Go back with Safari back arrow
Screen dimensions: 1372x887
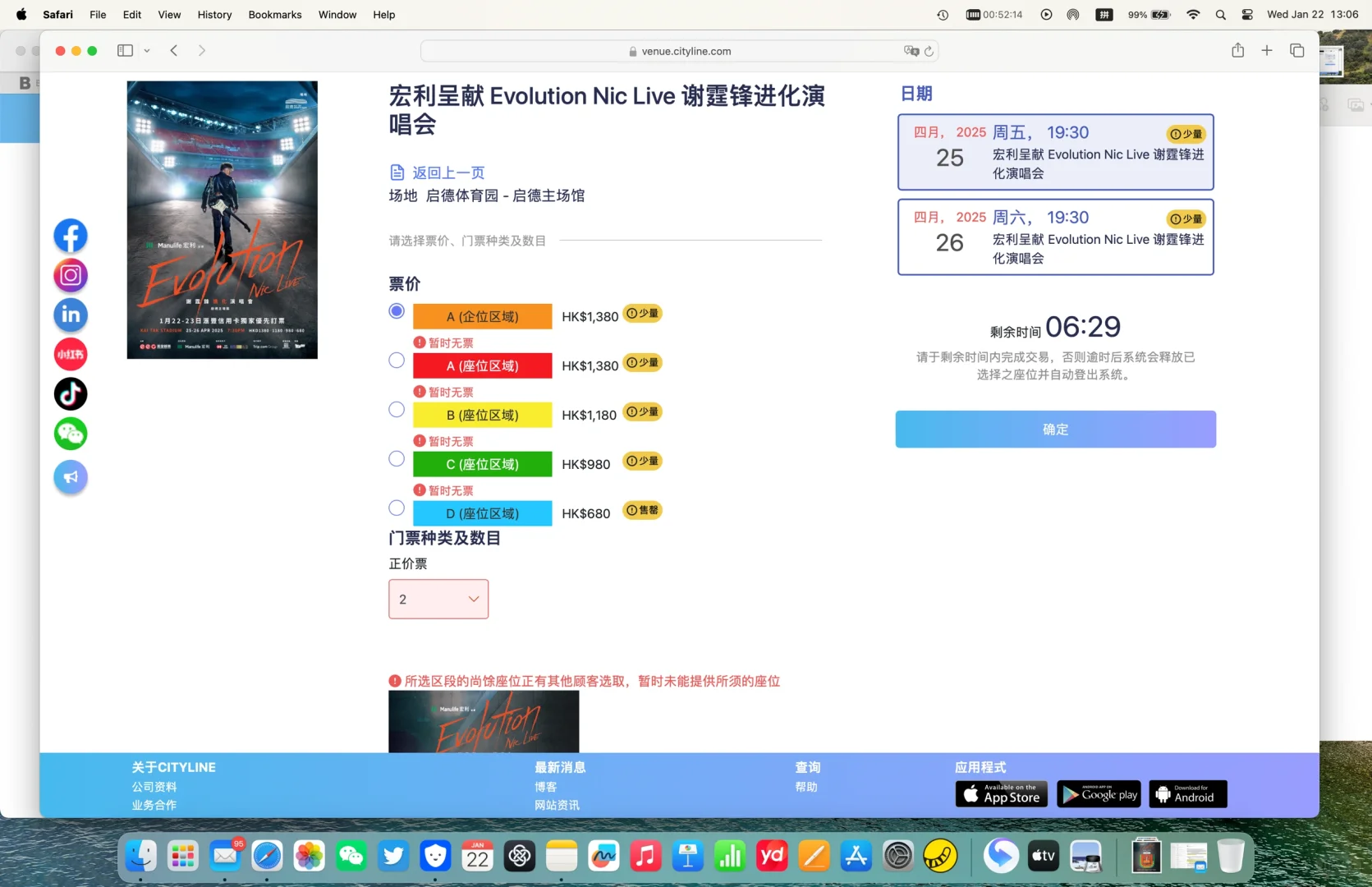point(174,51)
